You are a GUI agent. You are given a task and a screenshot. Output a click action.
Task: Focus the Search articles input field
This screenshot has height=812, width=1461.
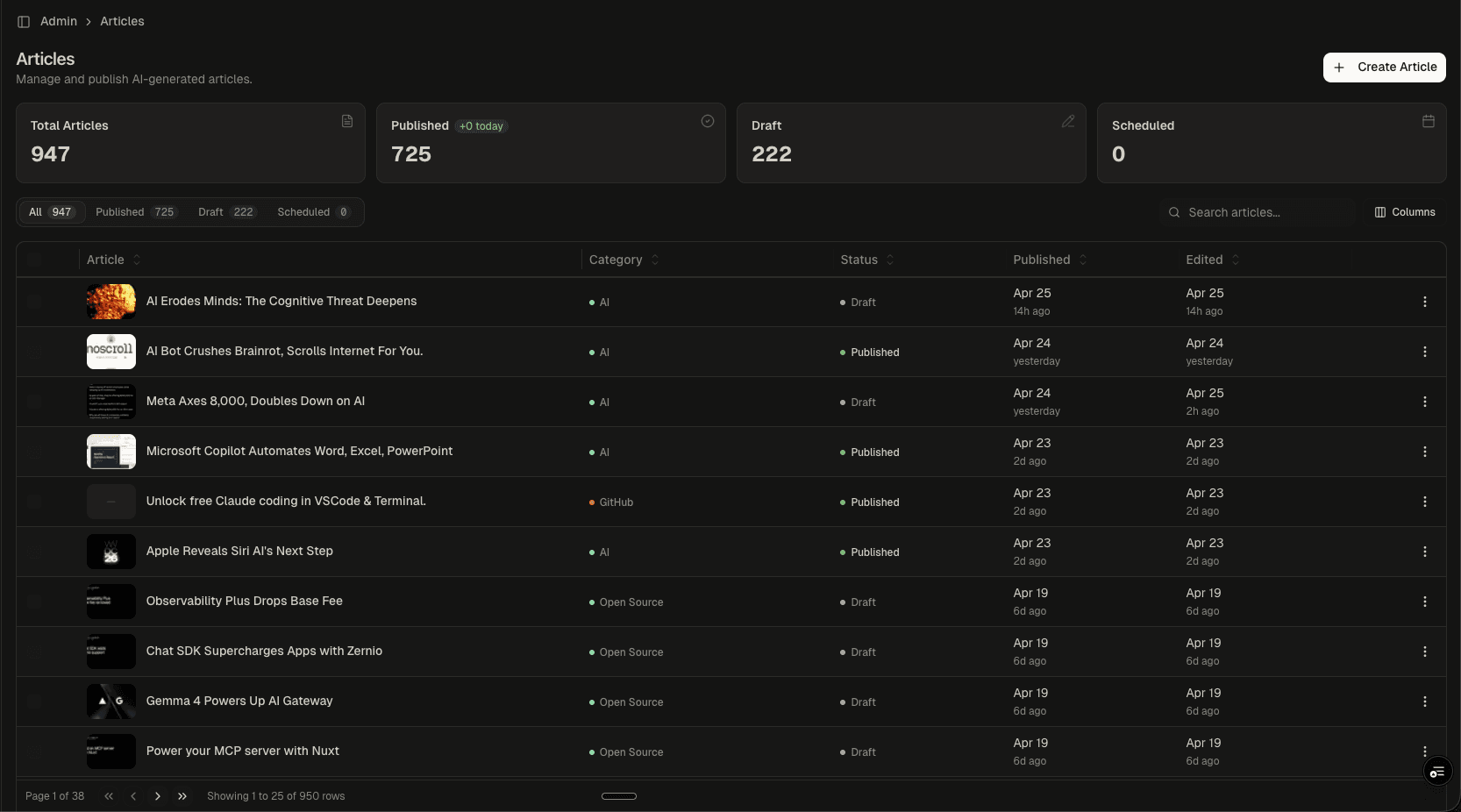[x=1263, y=212]
